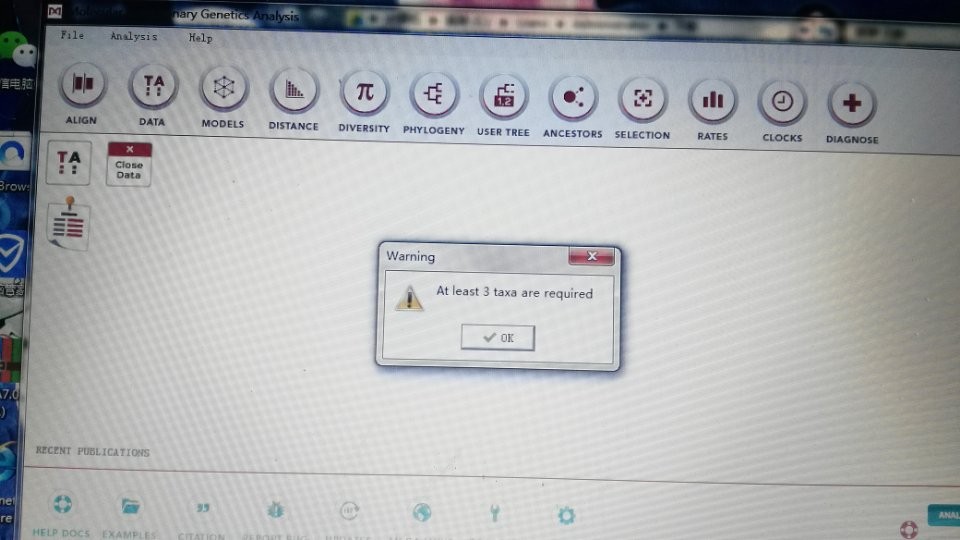Open the DIVERSITY pi icon
Image resolution: width=960 pixels, height=540 pixels.
click(364, 93)
